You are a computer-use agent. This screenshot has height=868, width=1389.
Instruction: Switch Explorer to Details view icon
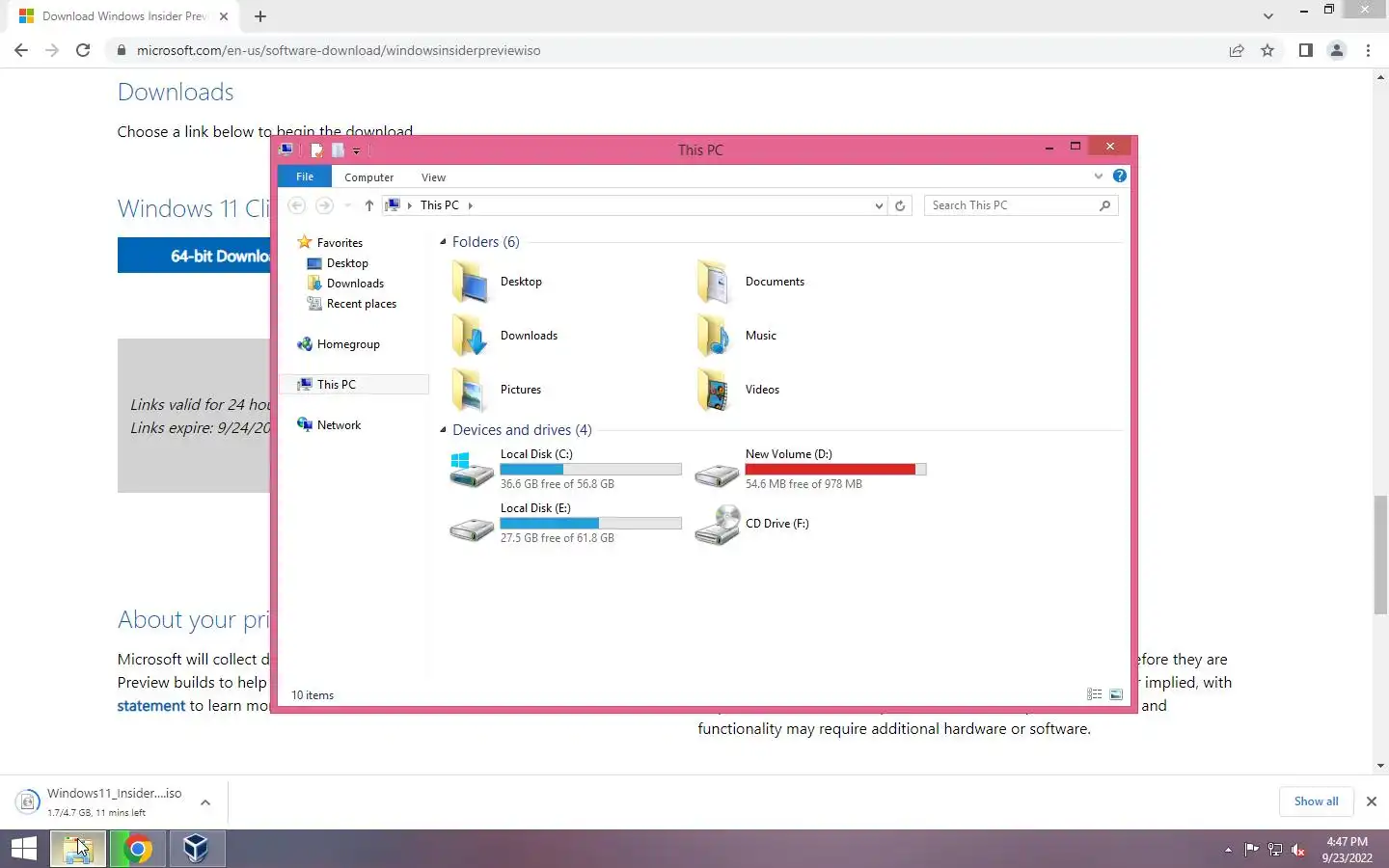pyautogui.click(x=1094, y=694)
